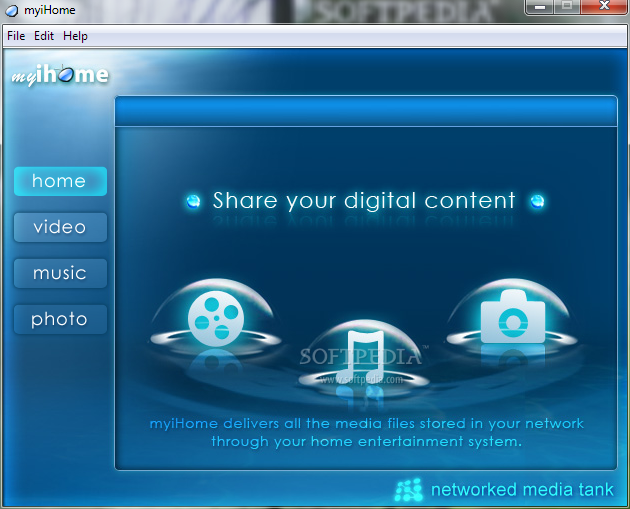The height and width of the screenshot is (509, 630).
Task: Select the home sidebar button
Action: pyautogui.click(x=60, y=181)
